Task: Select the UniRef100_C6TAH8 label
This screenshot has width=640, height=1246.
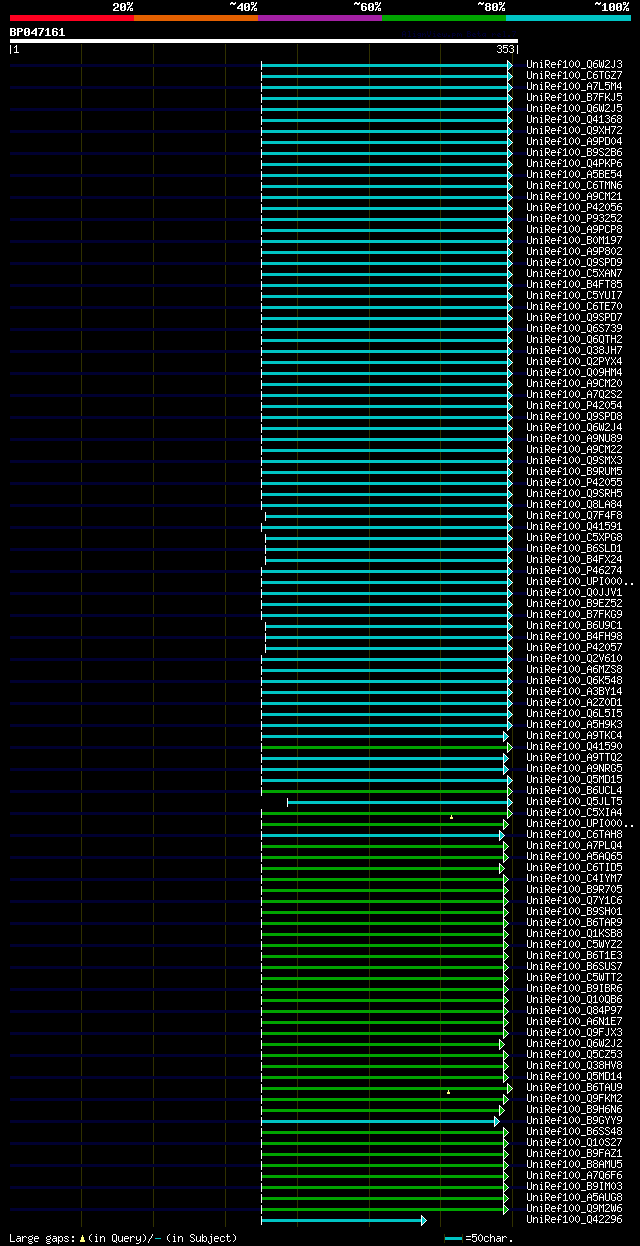Action: [x=574, y=834]
